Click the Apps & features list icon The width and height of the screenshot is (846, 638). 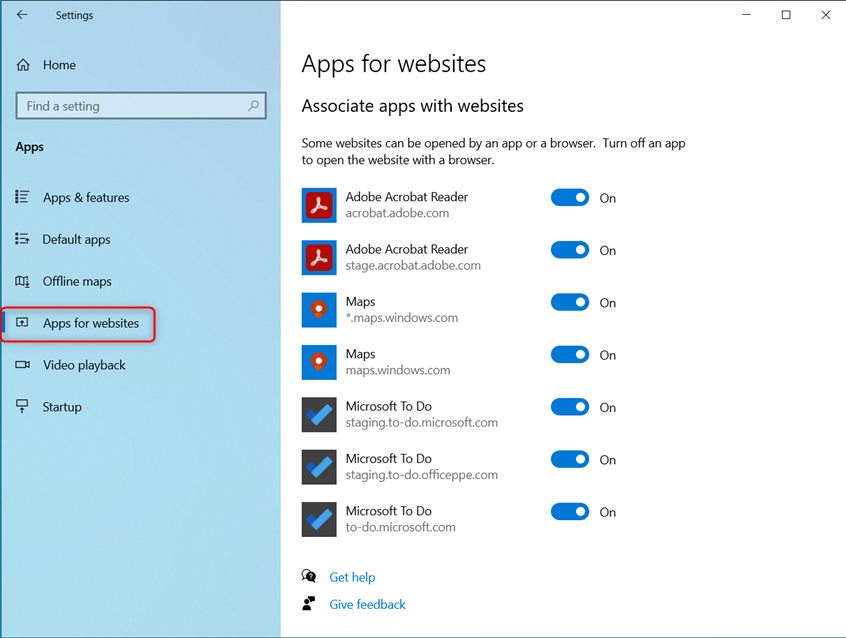point(22,197)
